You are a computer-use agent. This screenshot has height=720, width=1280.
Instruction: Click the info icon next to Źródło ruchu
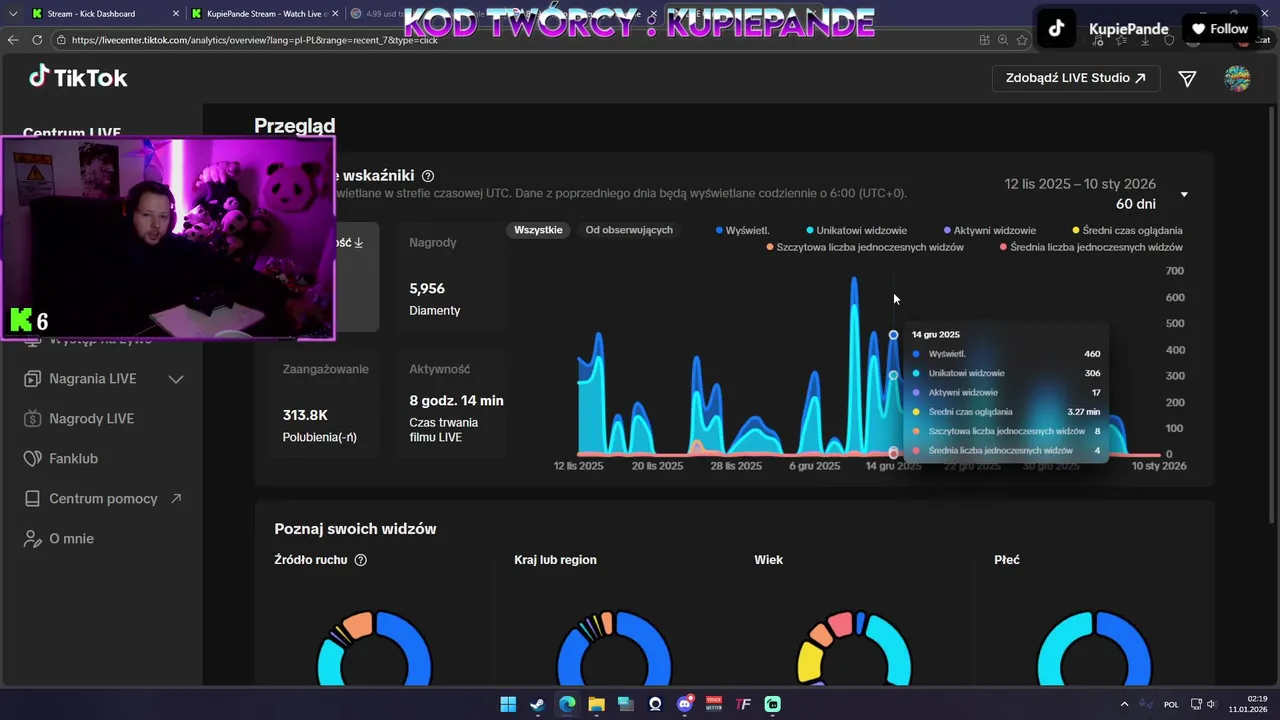(x=361, y=560)
